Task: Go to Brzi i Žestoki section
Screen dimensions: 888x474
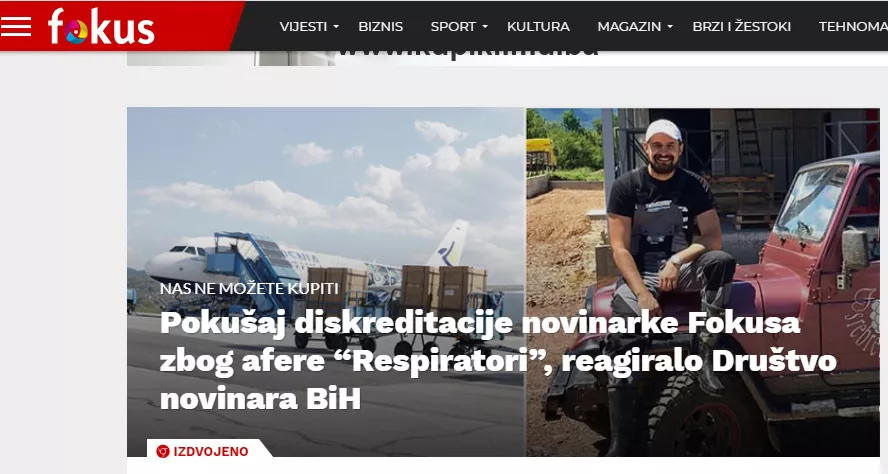Action: coord(741,27)
